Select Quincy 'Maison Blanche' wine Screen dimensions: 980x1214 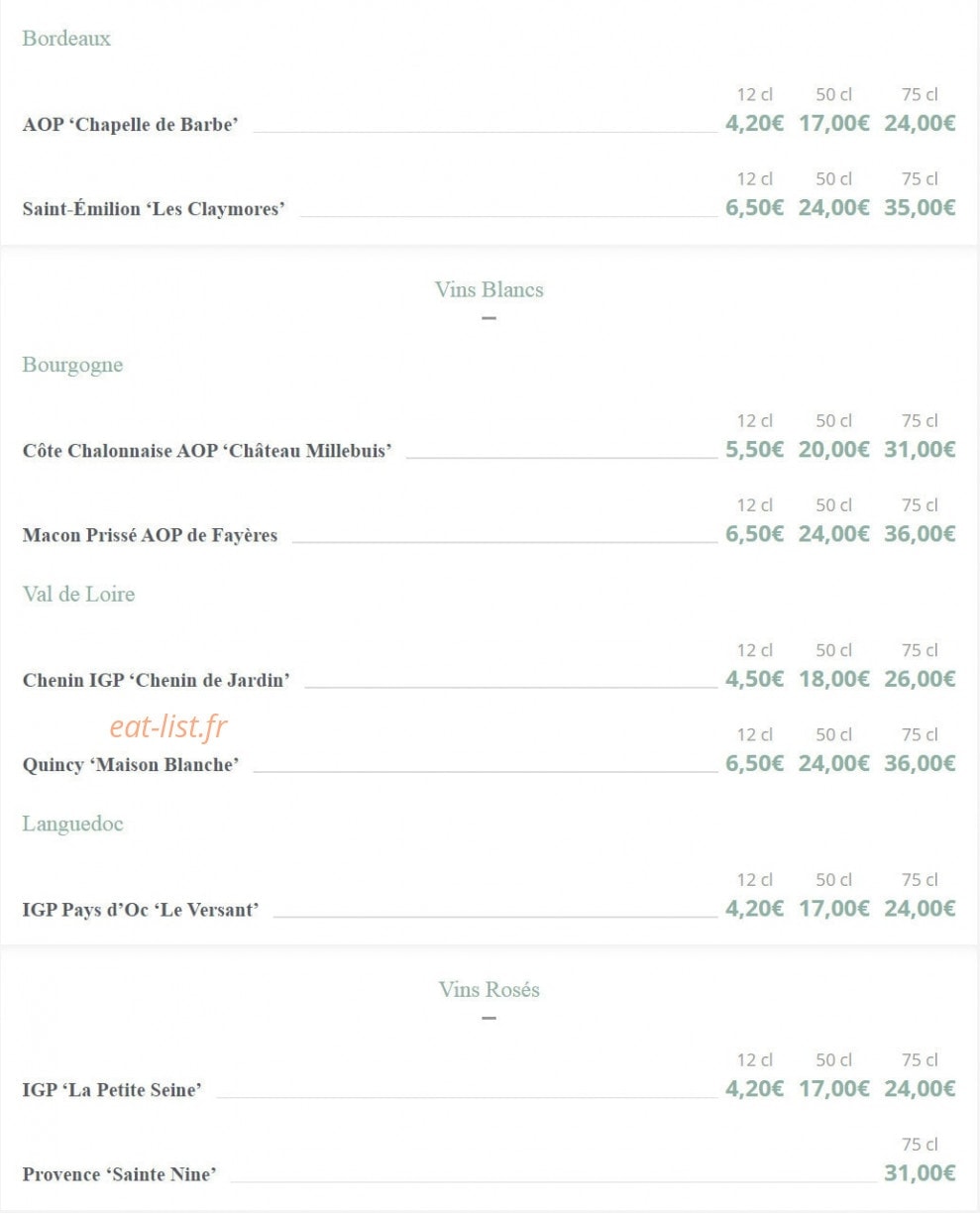click(x=131, y=765)
